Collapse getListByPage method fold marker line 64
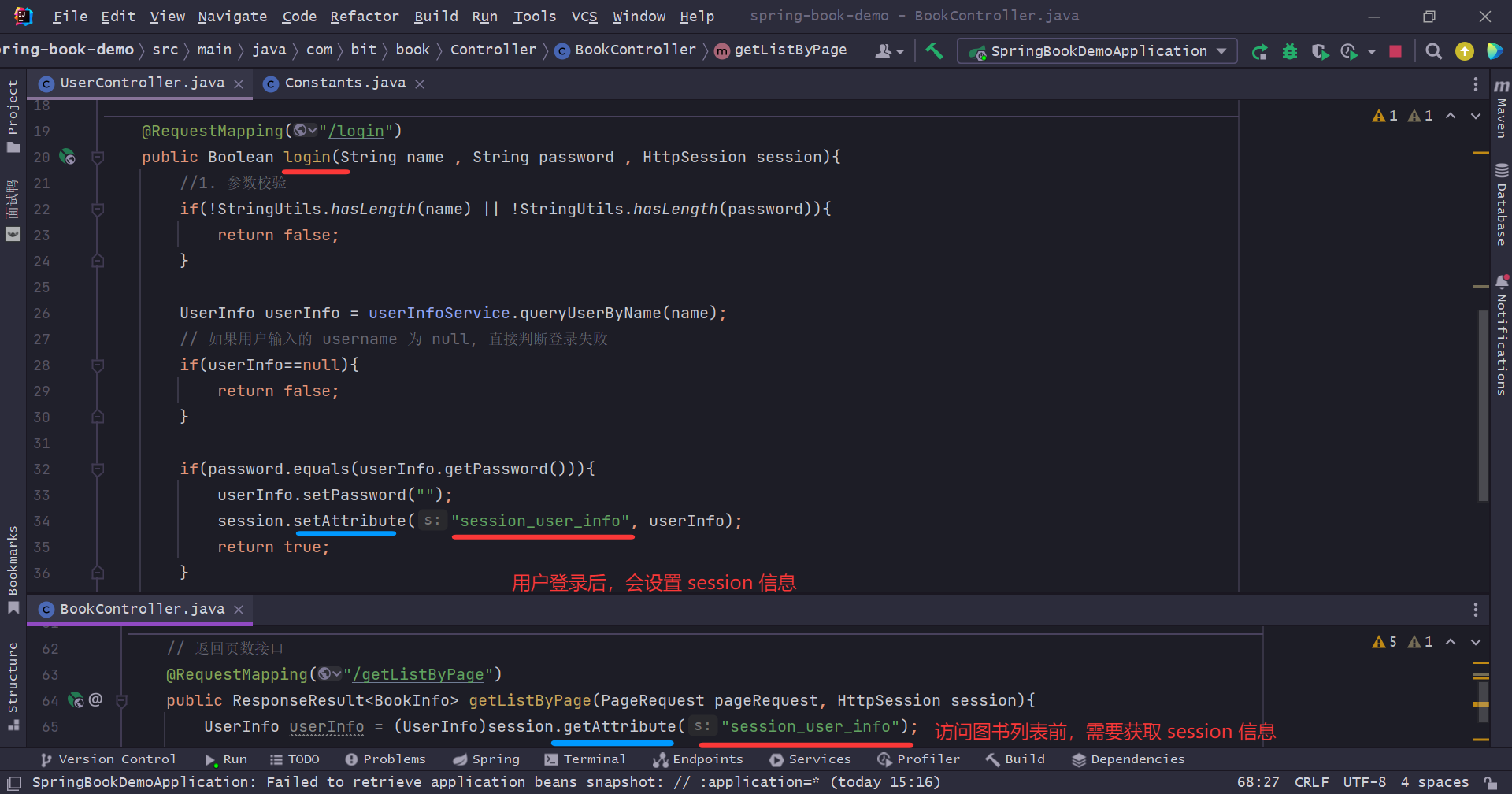Viewport: 1512px width, 794px height. pyautogui.click(x=122, y=700)
